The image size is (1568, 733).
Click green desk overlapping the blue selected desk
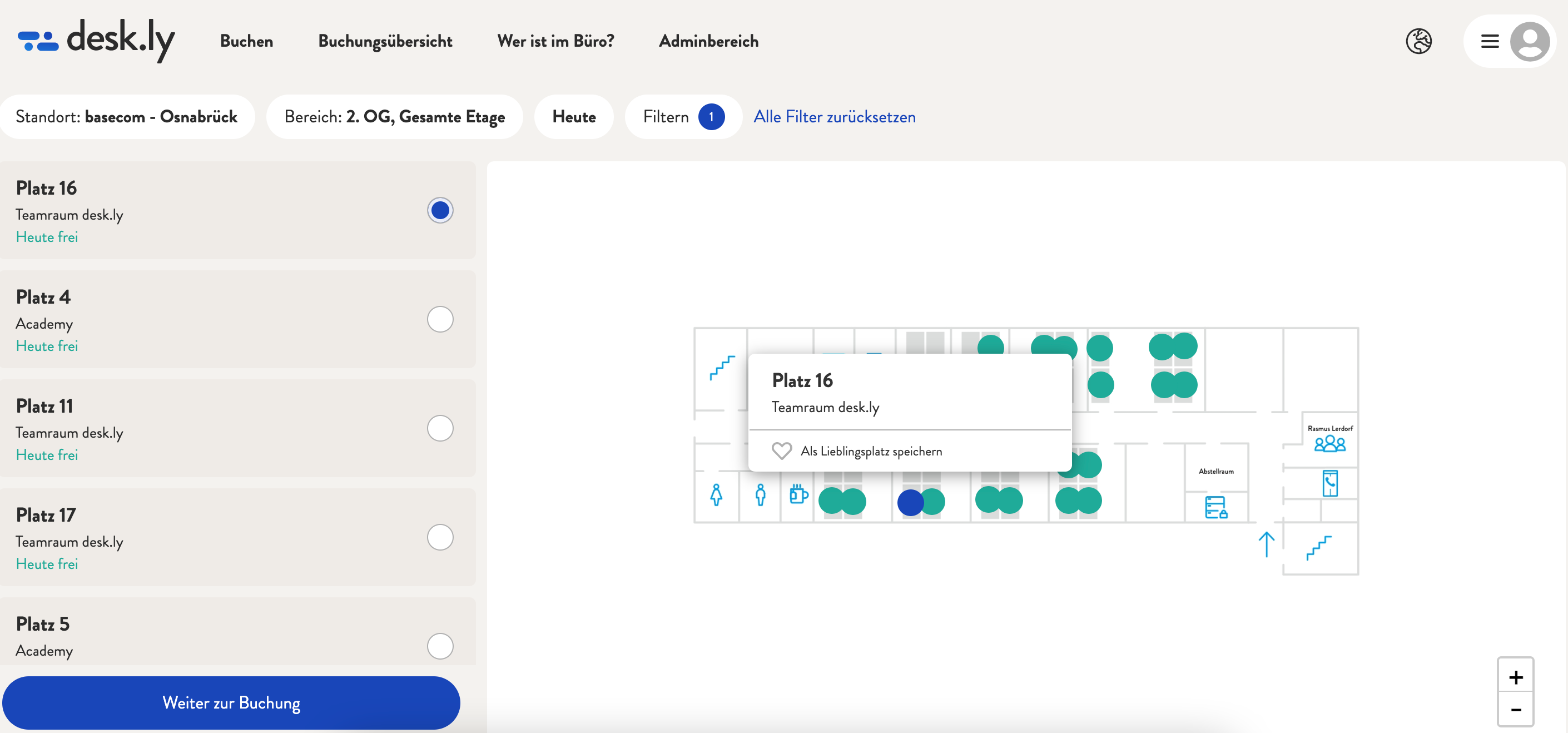coord(935,502)
